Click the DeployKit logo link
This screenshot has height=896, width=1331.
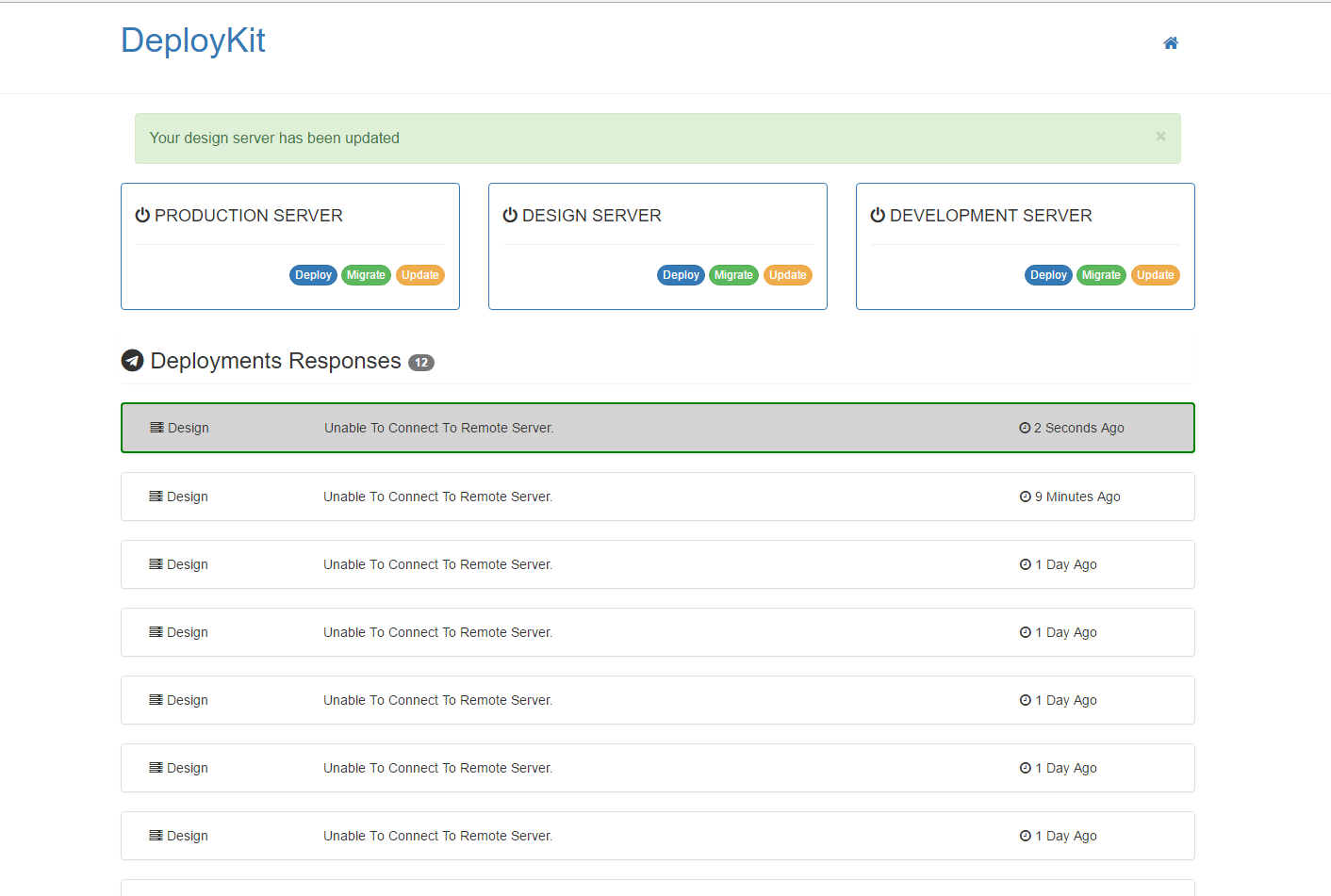click(193, 41)
